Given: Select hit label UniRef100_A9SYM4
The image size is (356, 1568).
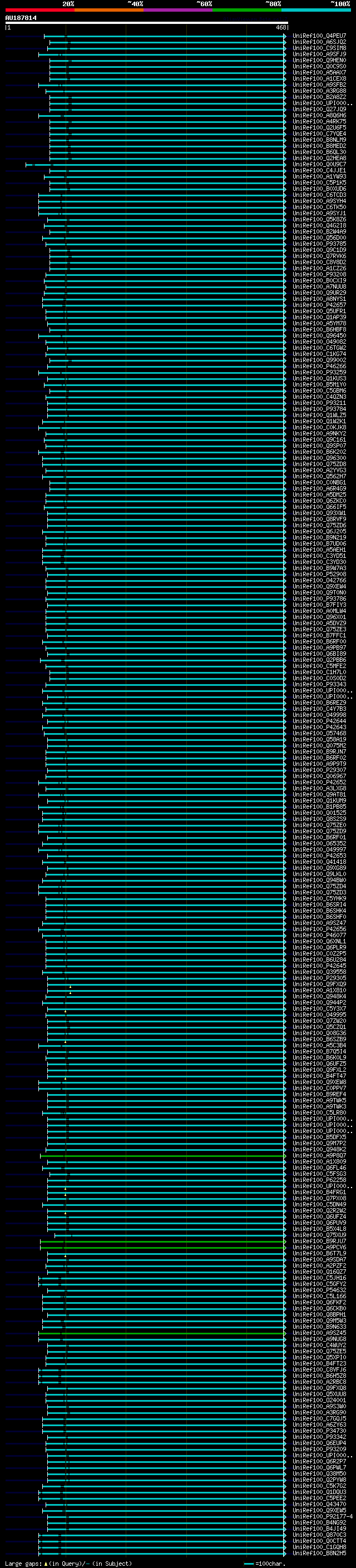Looking at the screenshot, I should coord(319,201).
